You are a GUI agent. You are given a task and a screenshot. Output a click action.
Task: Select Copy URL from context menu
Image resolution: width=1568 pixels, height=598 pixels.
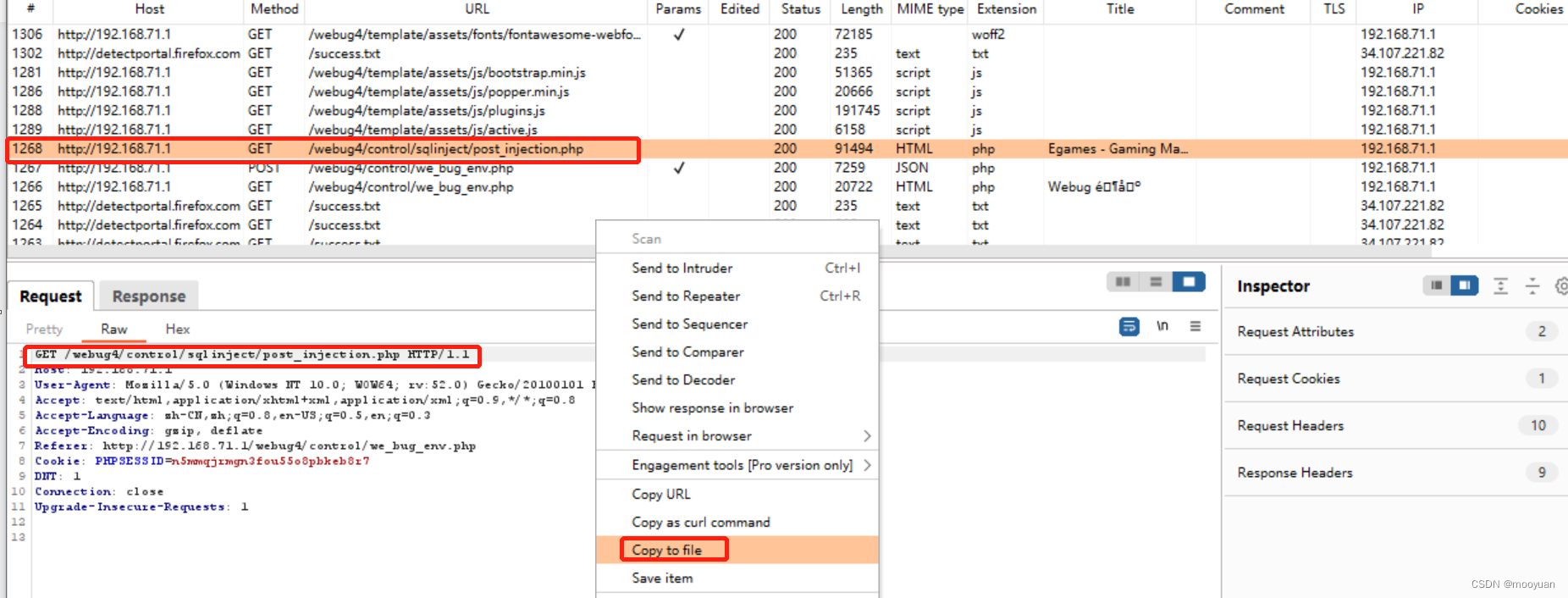pyautogui.click(x=737, y=494)
